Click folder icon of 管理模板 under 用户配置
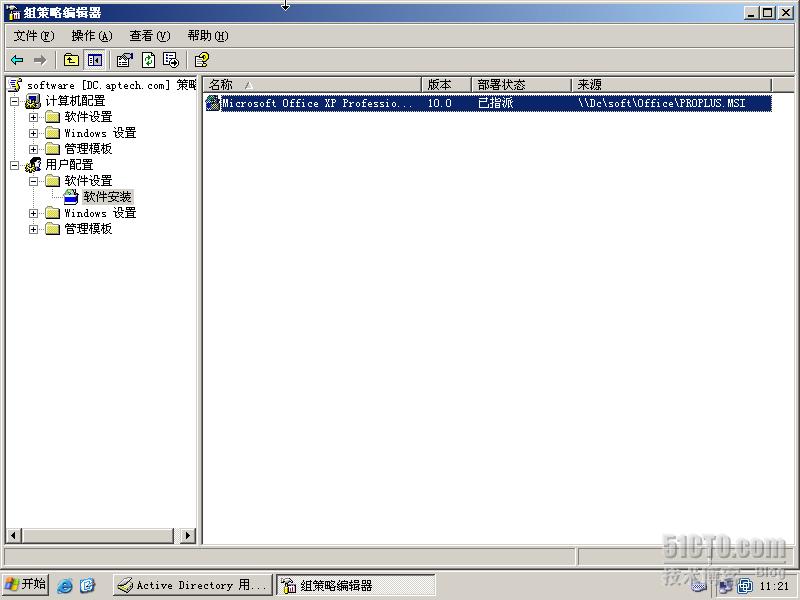 53,229
